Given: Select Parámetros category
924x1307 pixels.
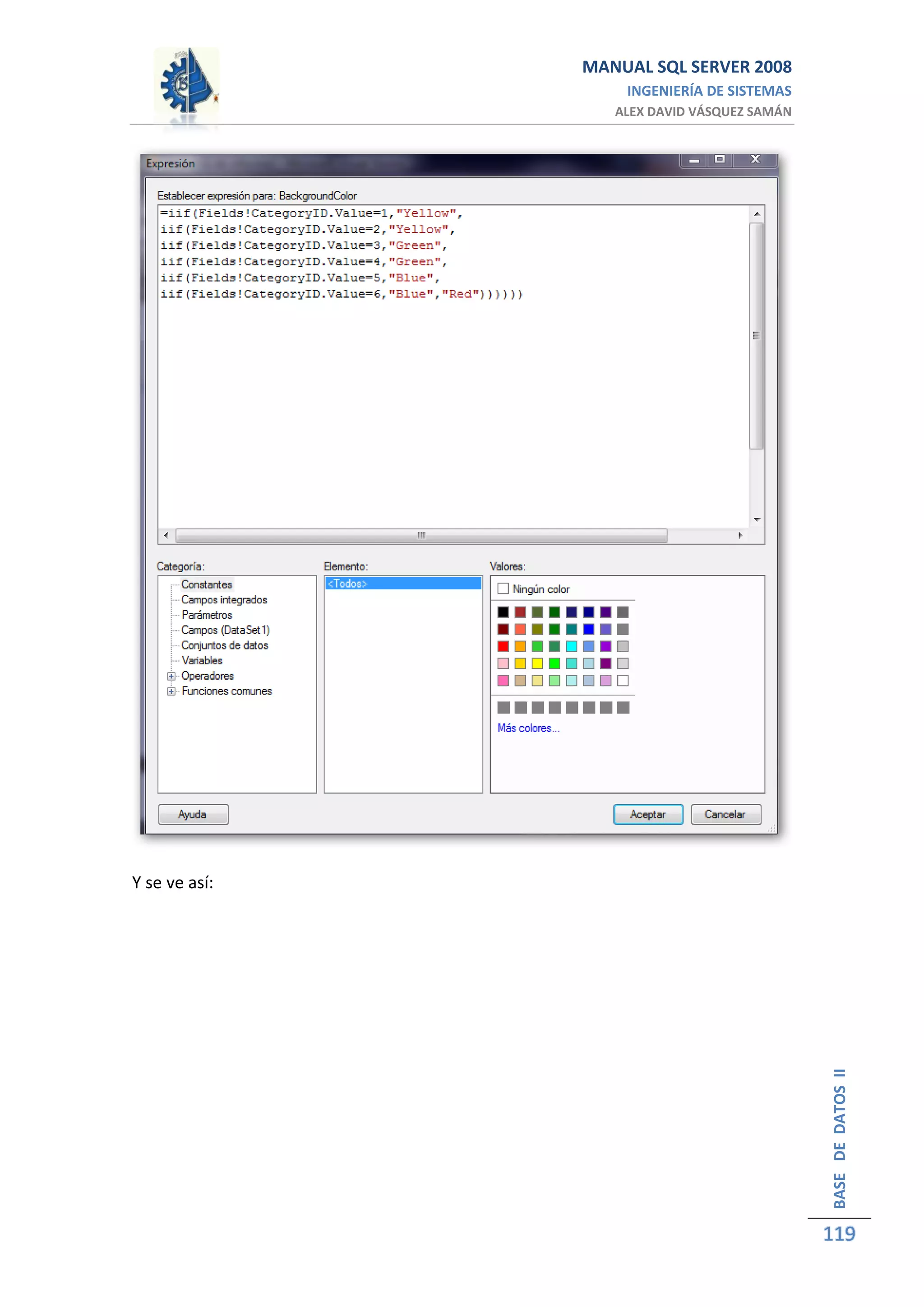Looking at the screenshot, I should [x=207, y=615].
